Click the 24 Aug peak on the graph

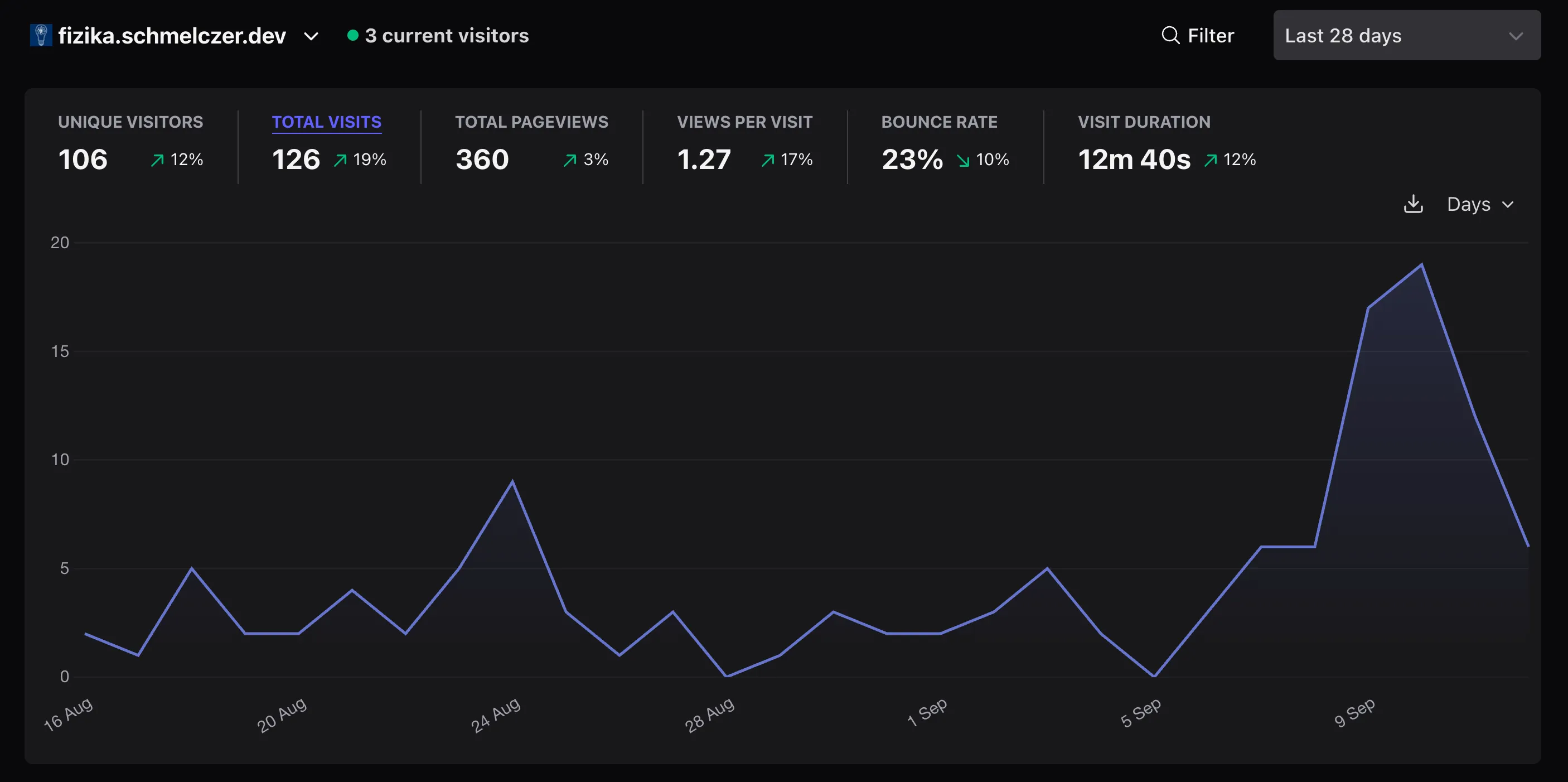click(512, 481)
